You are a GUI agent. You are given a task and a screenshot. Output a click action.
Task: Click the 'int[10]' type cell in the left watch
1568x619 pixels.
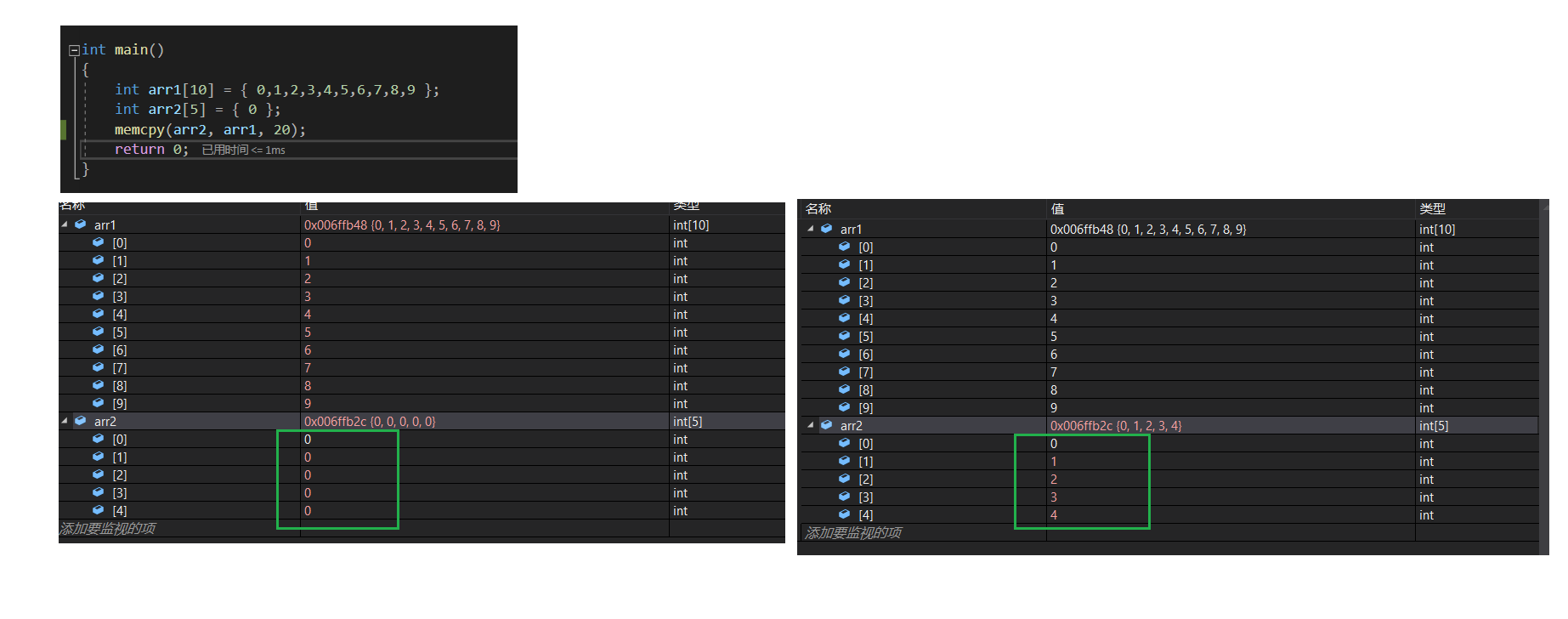pos(691,224)
